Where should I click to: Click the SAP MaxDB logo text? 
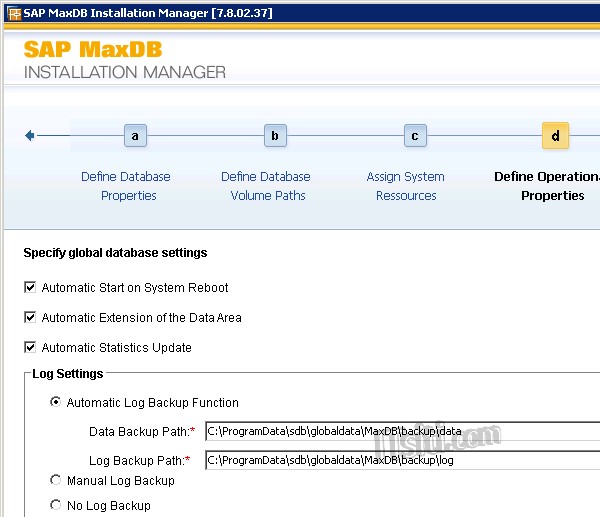93,49
